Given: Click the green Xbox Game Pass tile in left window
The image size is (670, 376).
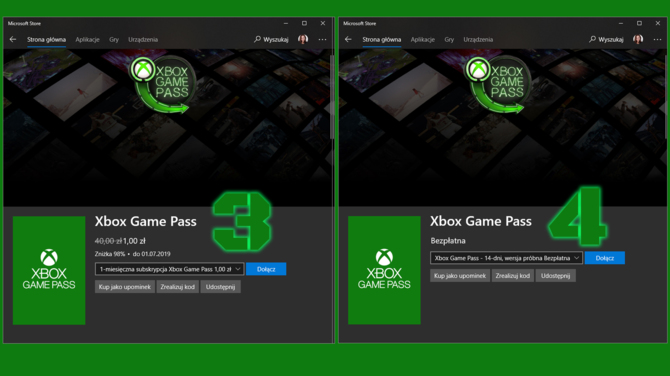Looking at the screenshot, I should (x=49, y=270).
